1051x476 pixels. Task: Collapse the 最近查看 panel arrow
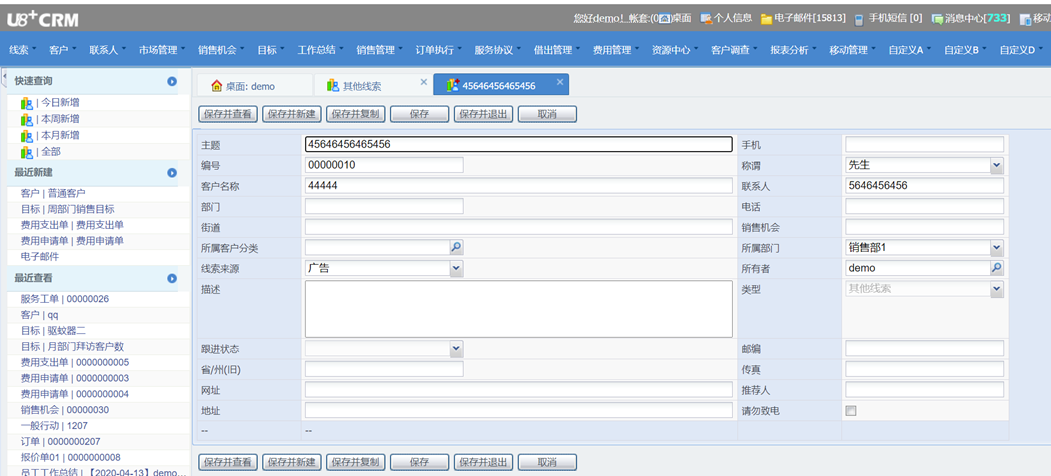(x=172, y=278)
